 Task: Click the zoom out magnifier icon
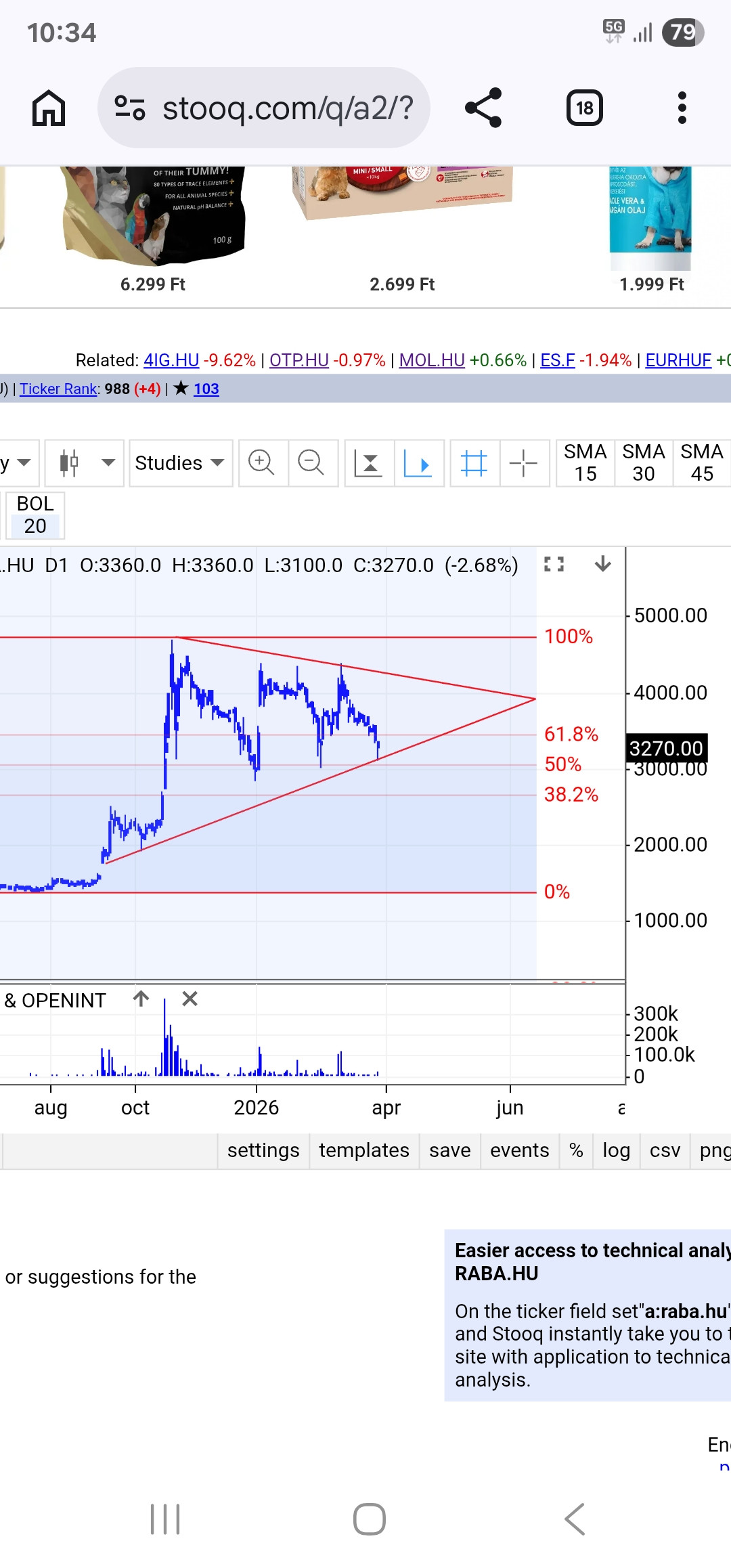click(311, 463)
